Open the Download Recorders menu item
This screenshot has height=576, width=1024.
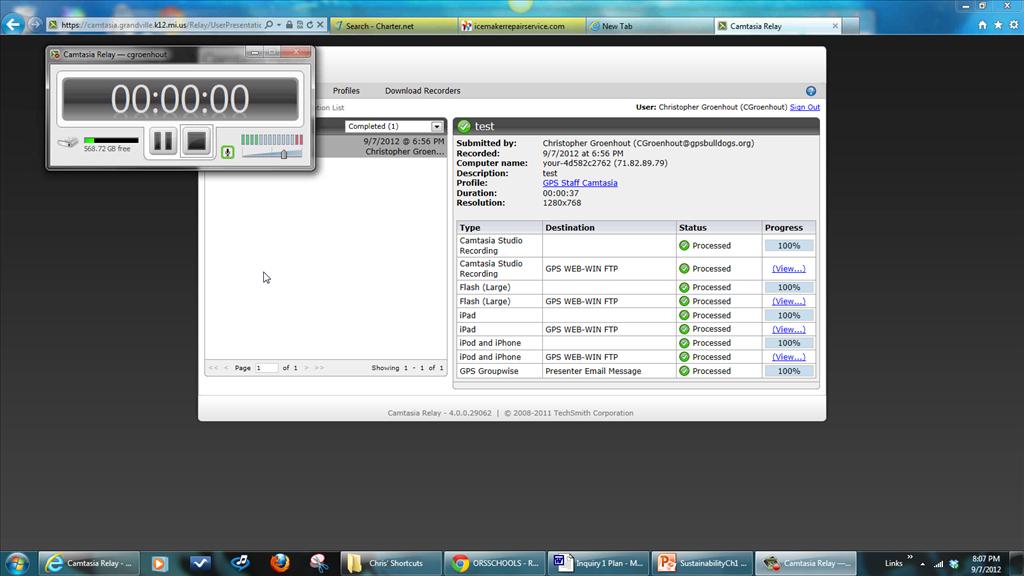(x=423, y=91)
